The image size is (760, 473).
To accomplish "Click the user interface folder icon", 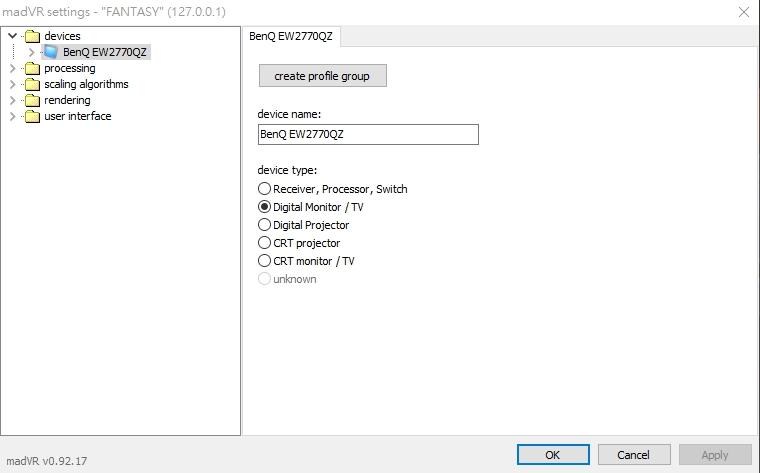I will pyautogui.click(x=32, y=116).
